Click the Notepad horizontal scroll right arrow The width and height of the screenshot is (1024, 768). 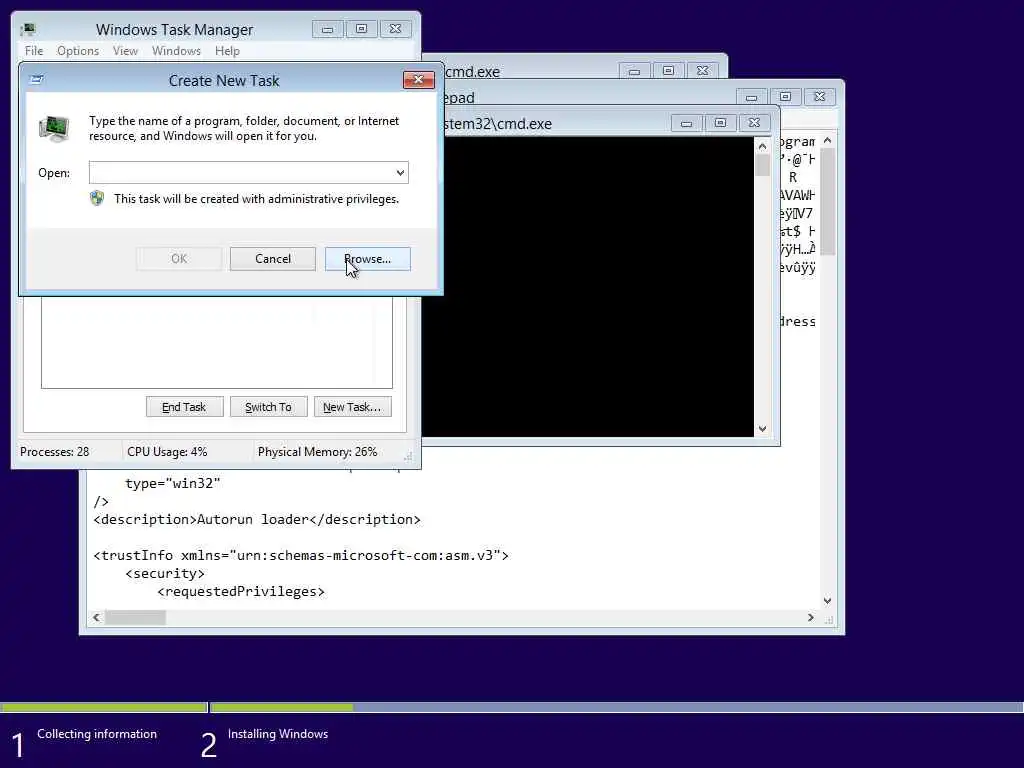click(x=810, y=617)
